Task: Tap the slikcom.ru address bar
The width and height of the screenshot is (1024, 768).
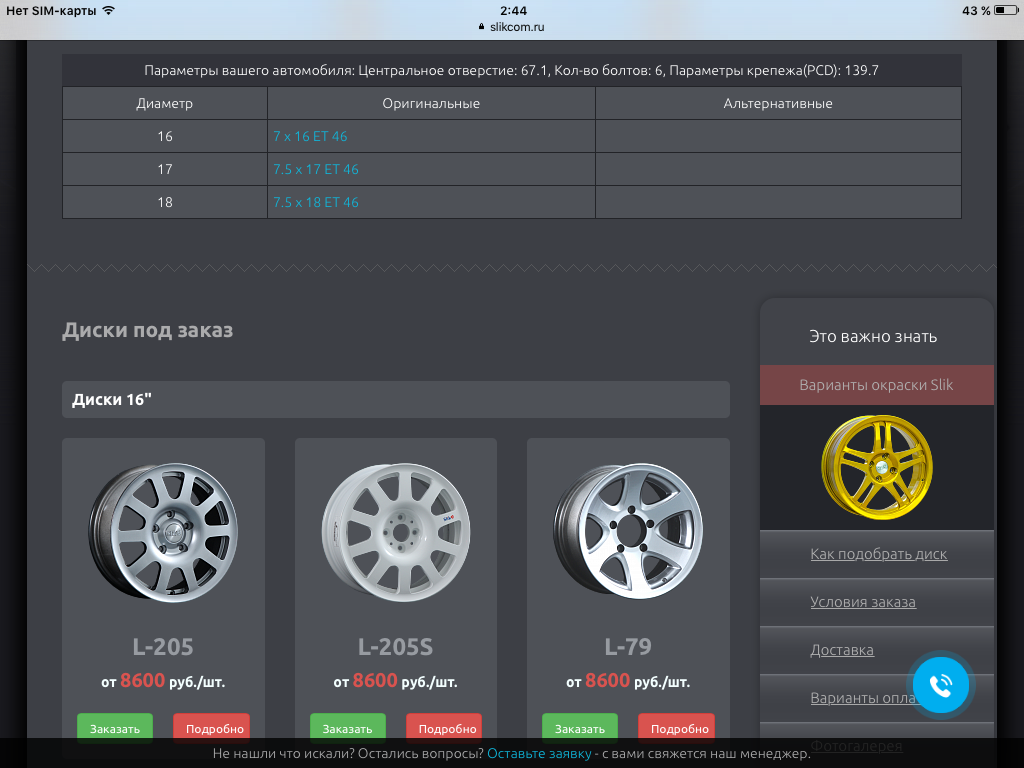Action: [512, 27]
